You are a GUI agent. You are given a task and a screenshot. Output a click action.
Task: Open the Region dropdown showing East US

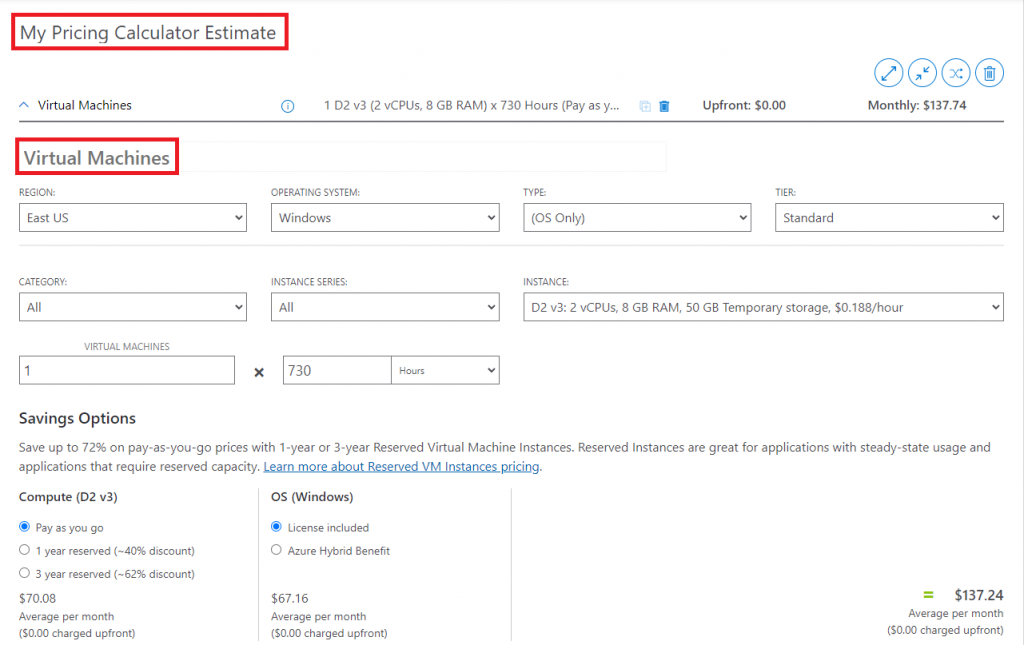tap(133, 217)
